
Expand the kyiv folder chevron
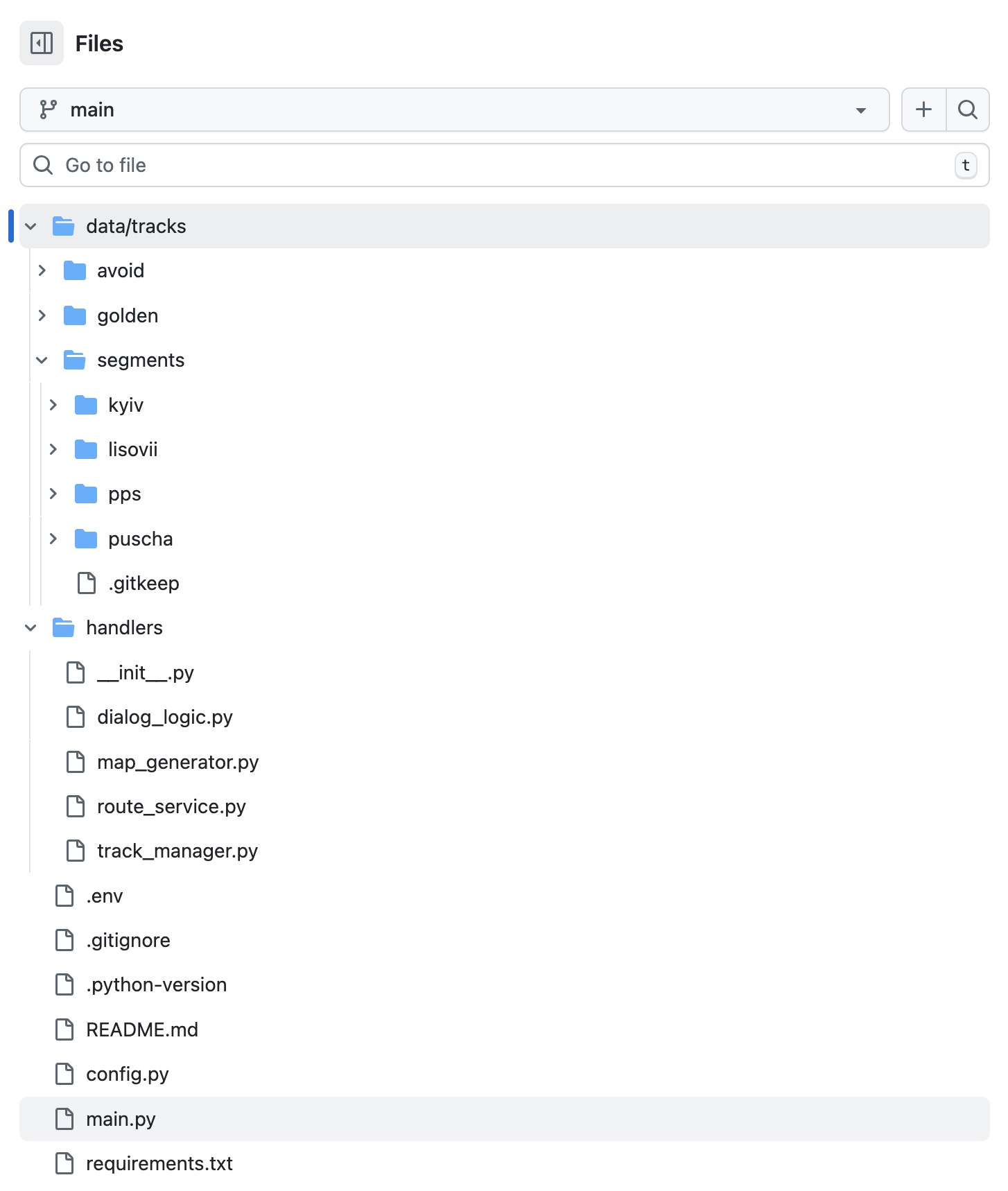(x=53, y=406)
